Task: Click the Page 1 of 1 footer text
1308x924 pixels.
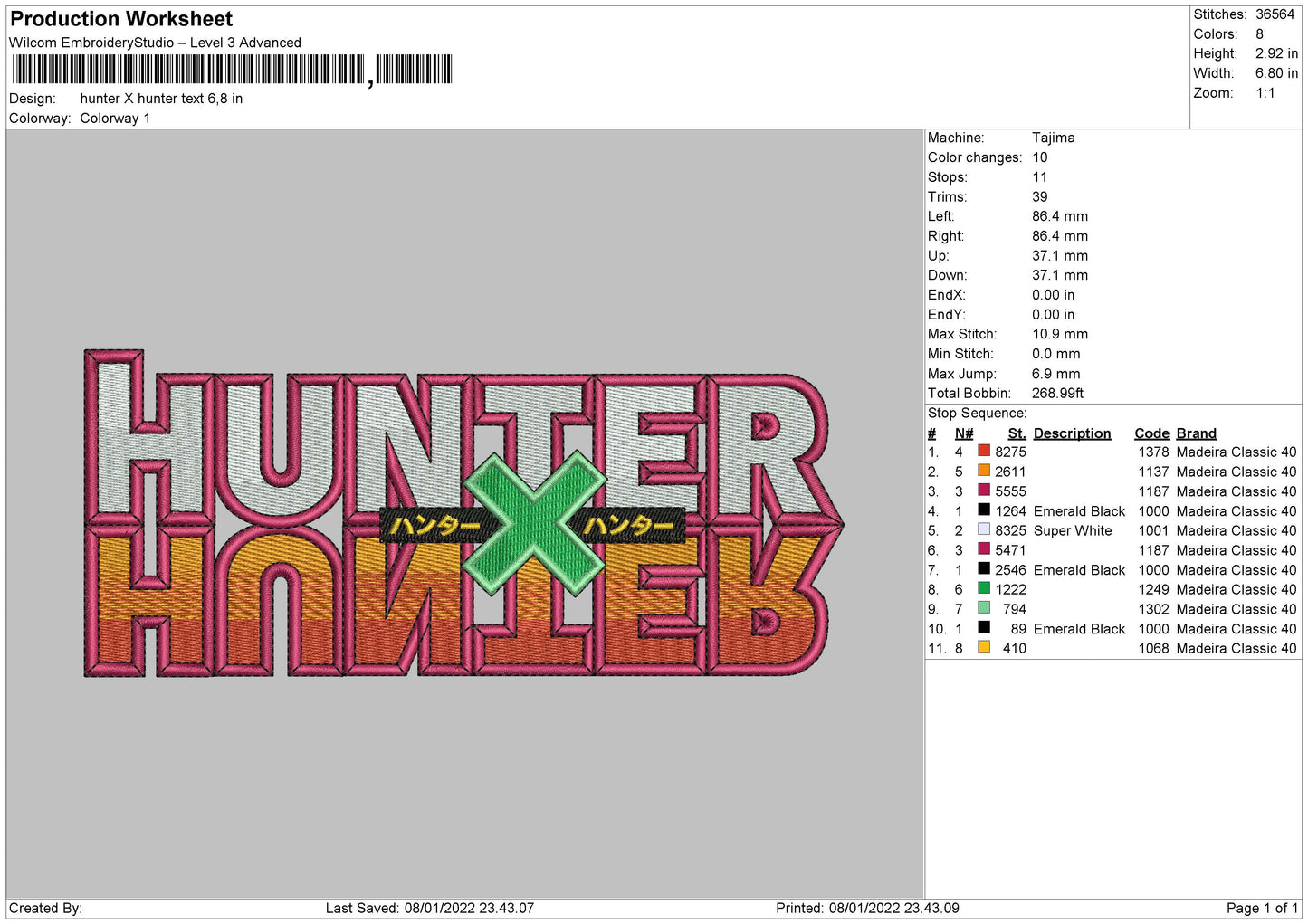Action: coord(1262,908)
